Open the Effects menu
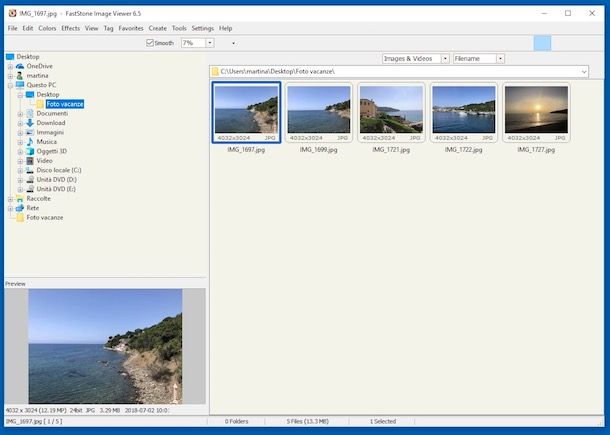 (x=70, y=28)
